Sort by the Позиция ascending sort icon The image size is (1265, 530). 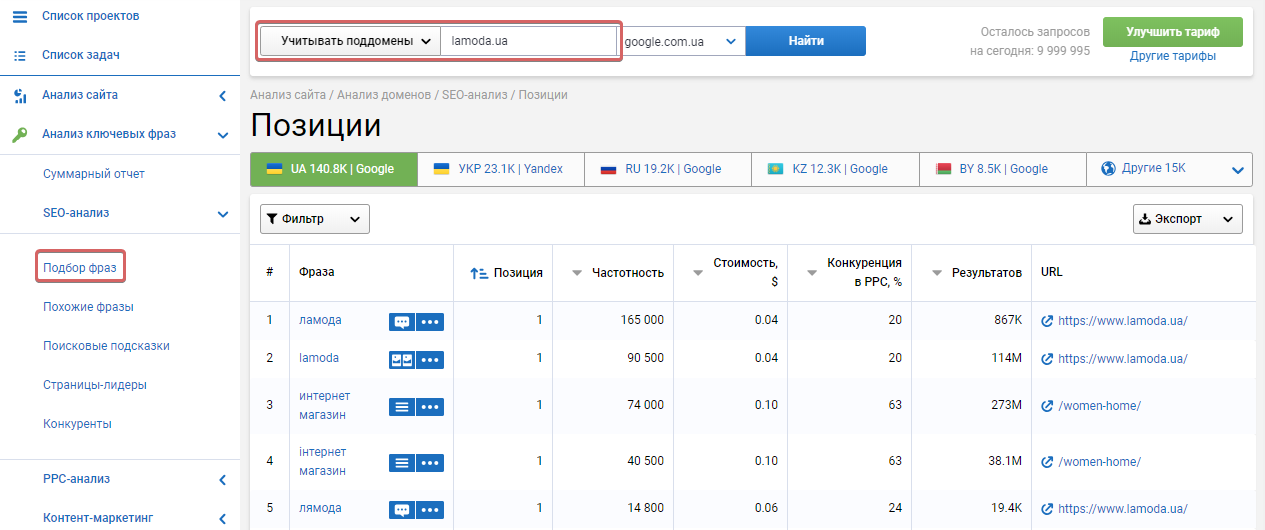478,273
